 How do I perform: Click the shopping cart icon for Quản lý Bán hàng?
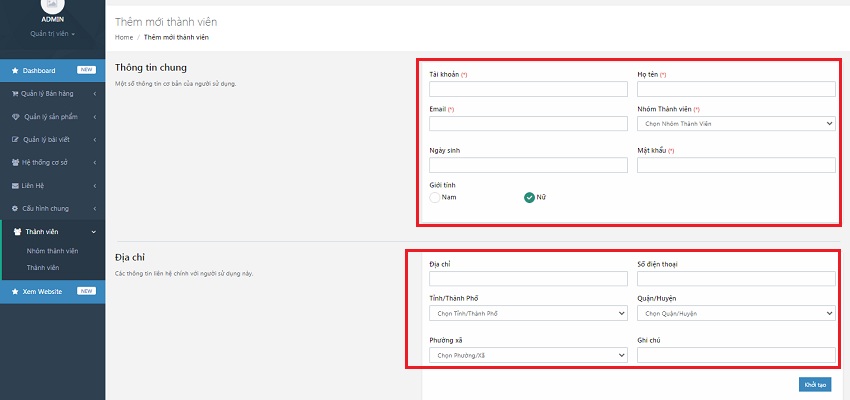click(x=15, y=94)
